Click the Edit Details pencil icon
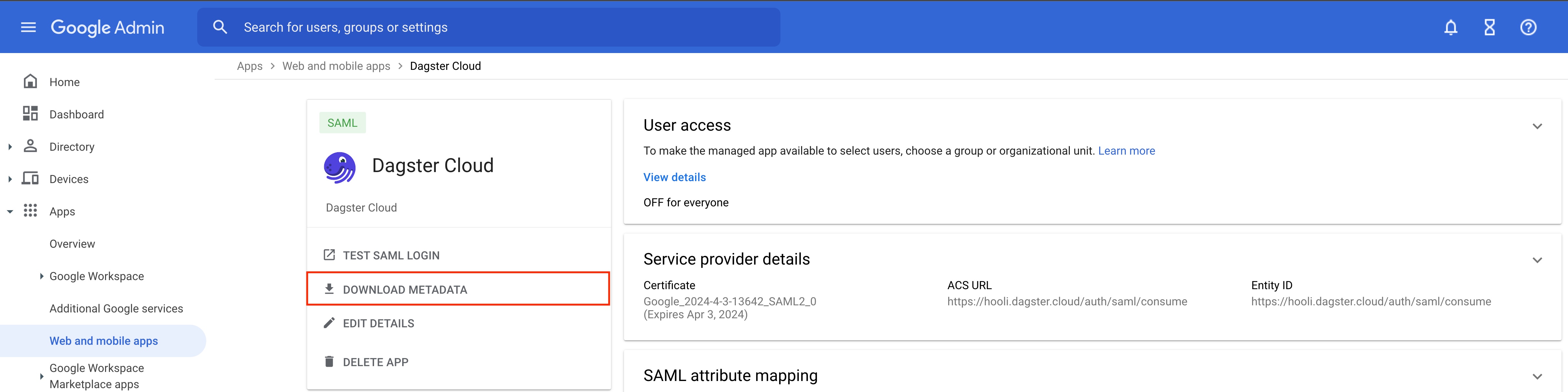Image resolution: width=1568 pixels, height=392 pixels. tap(329, 322)
